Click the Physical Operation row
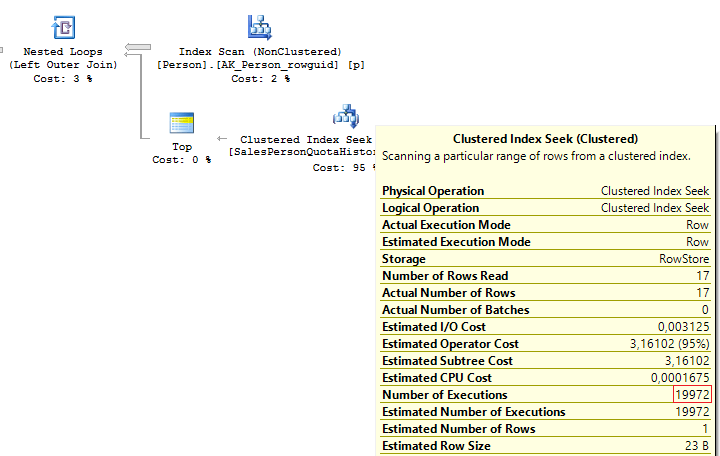The height and width of the screenshot is (456, 720). (x=546, y=191)
